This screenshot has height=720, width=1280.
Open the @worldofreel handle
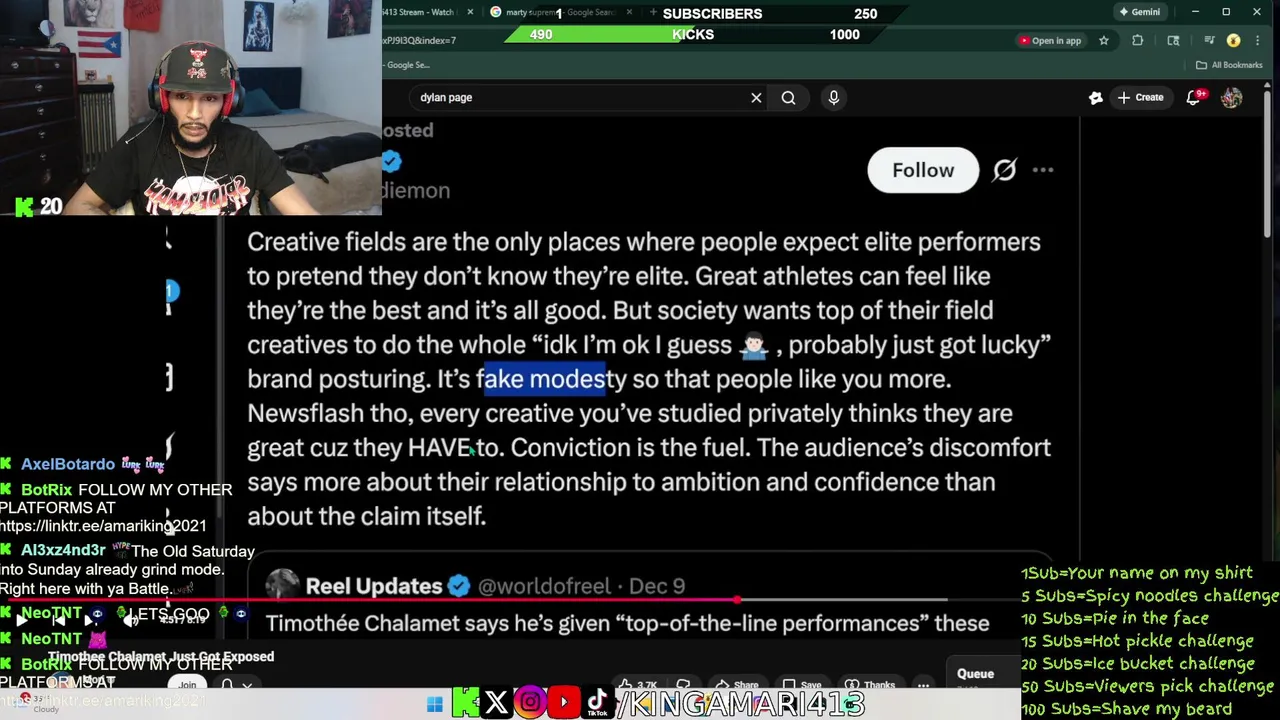[x=542, y=586]
